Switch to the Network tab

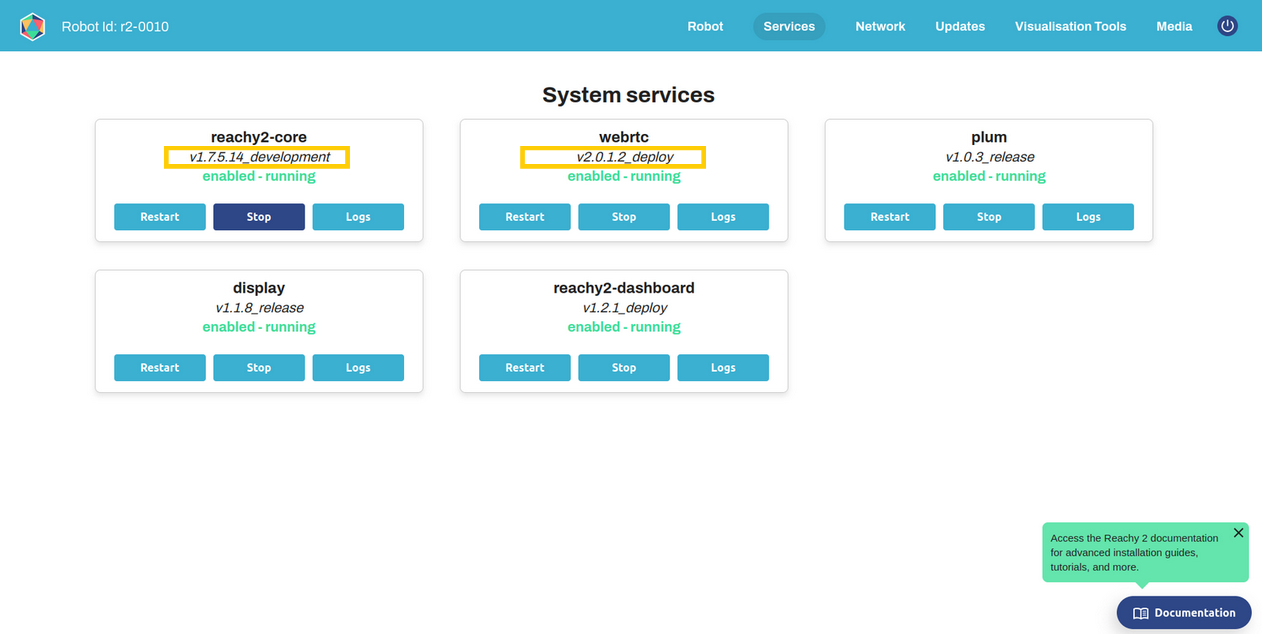coord(880,27)
